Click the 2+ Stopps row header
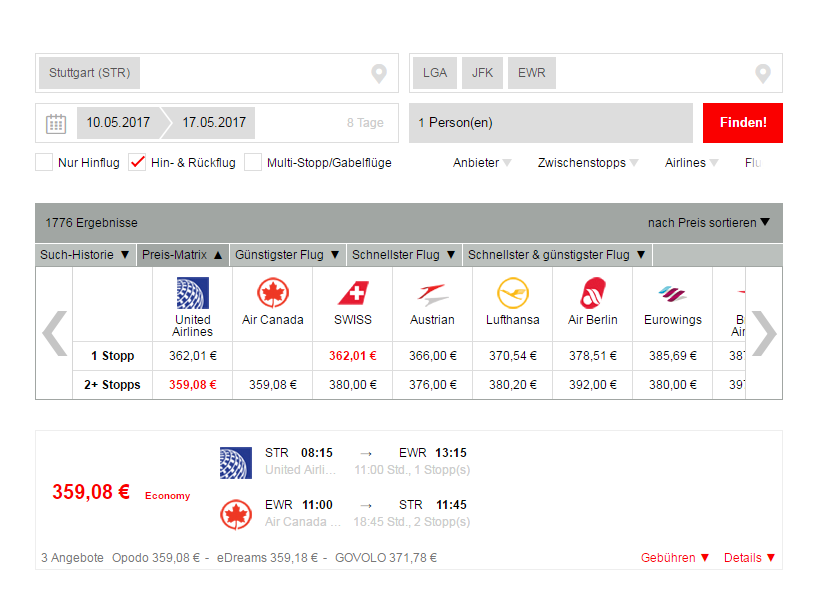This screenshot has height=597, width=820. (112, 385)
